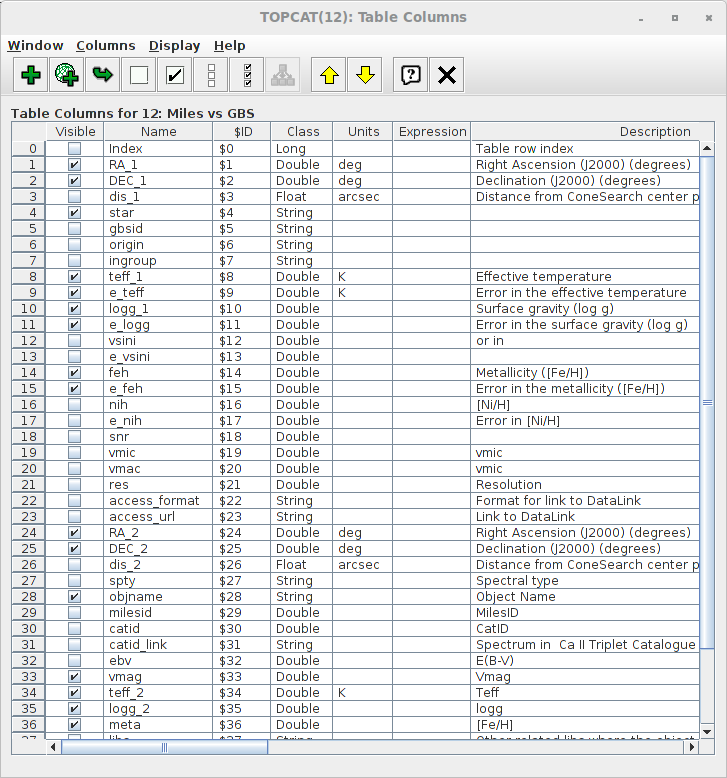Image resolution: width=727 pixels, height=778 pixels.
Task: Click the 'Spectral type' description cell
Action: tap(585, 581)
